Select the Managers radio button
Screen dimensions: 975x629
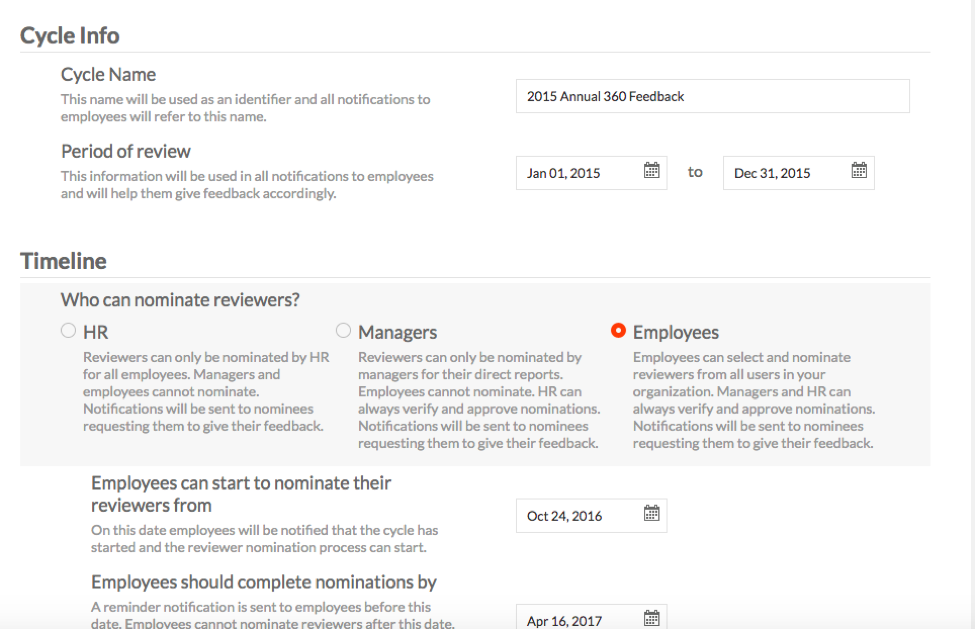(x=343, y=331)
